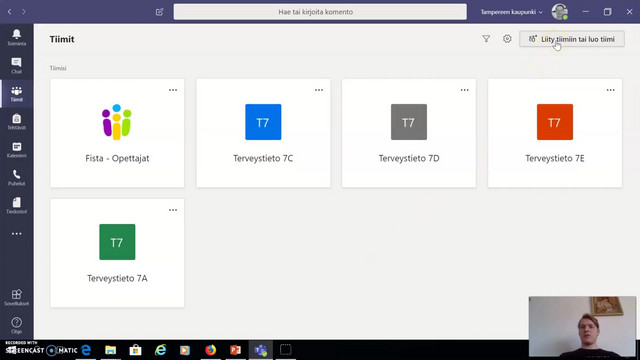640x360 pixels.
Task: Click the Tiimisi section label
Action: click(58, 68)
